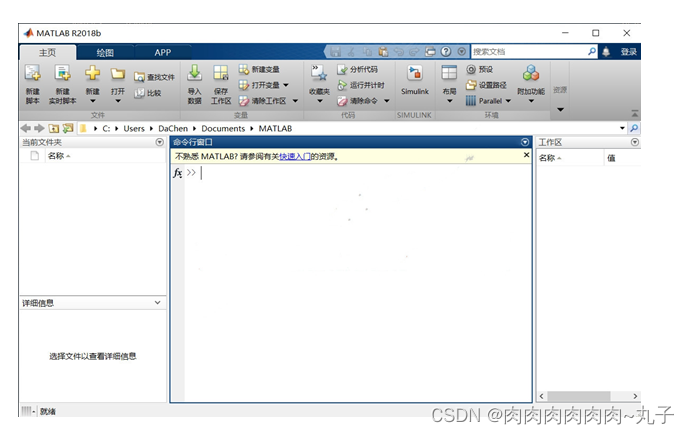This screenshot has width=689, height=434.
Task: Click the Browse for Folder icon
Action: pyautogui.click(x=68, y=128)
